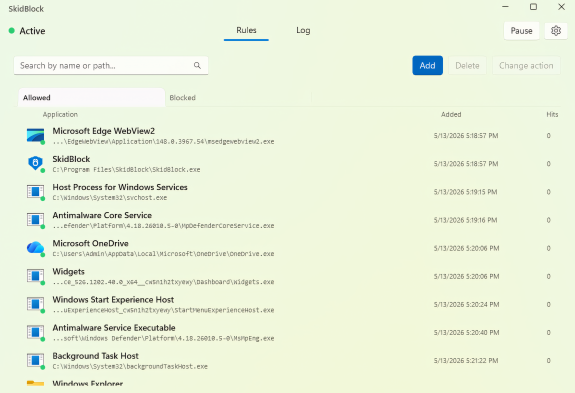Open the Blocked rules tab

pos(238,98)
